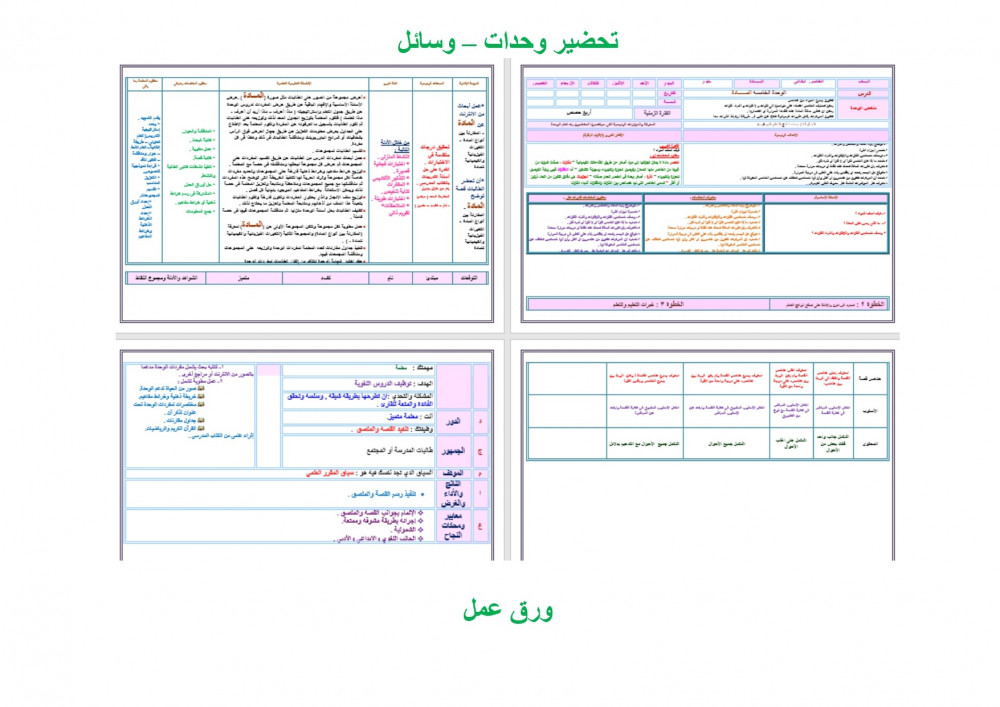1000x707 pixels.
Task: Click the 'التوقعات' cell in the rating row
Action: click(468, 276)
